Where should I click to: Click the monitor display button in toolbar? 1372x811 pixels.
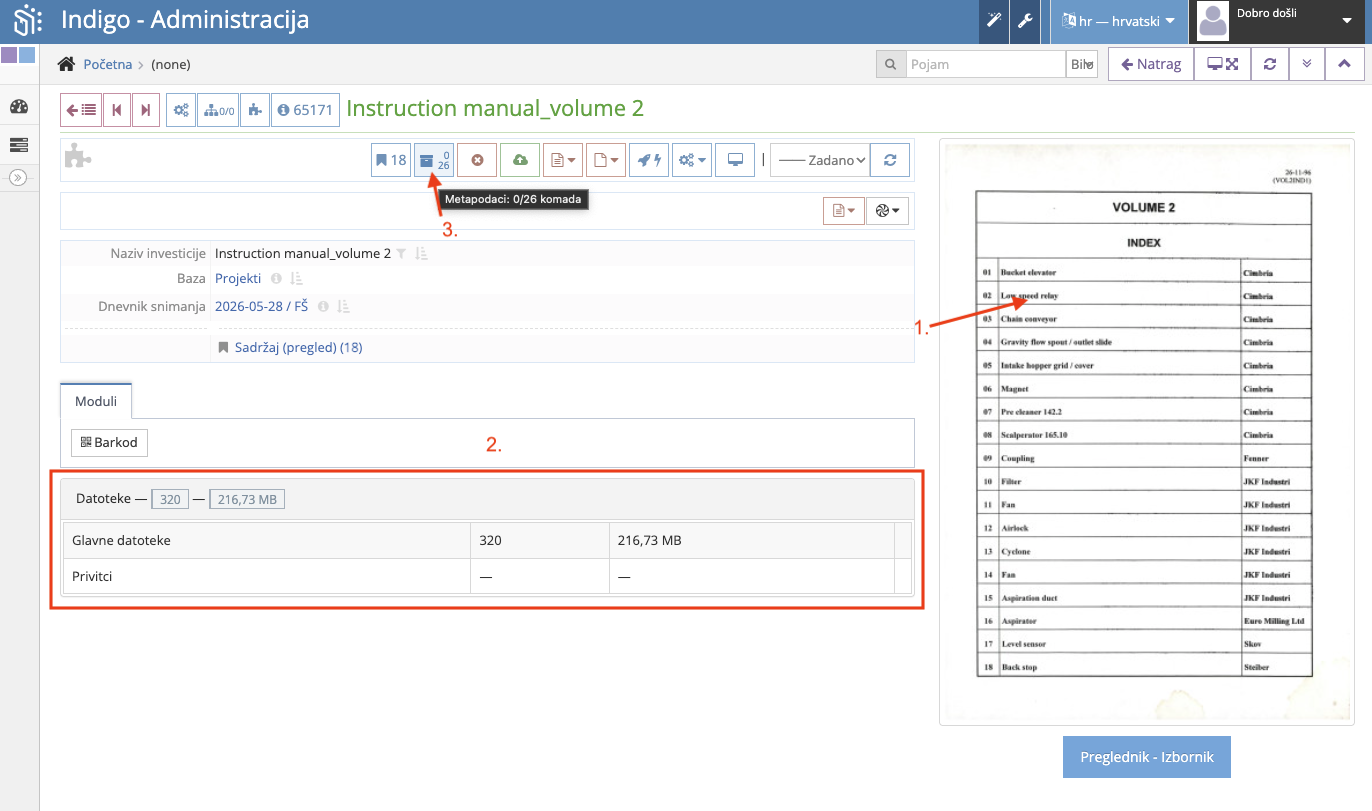735,160
